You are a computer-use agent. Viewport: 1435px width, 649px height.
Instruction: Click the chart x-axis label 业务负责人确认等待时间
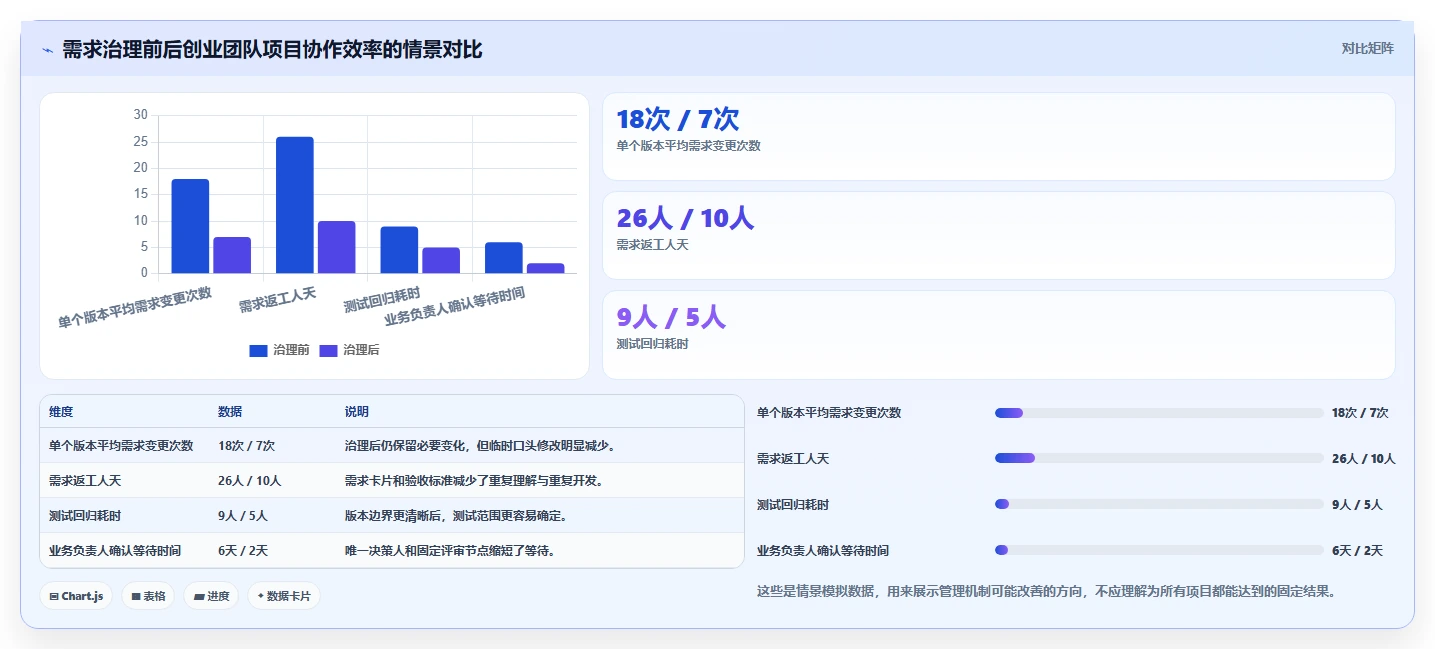[455, 307]
